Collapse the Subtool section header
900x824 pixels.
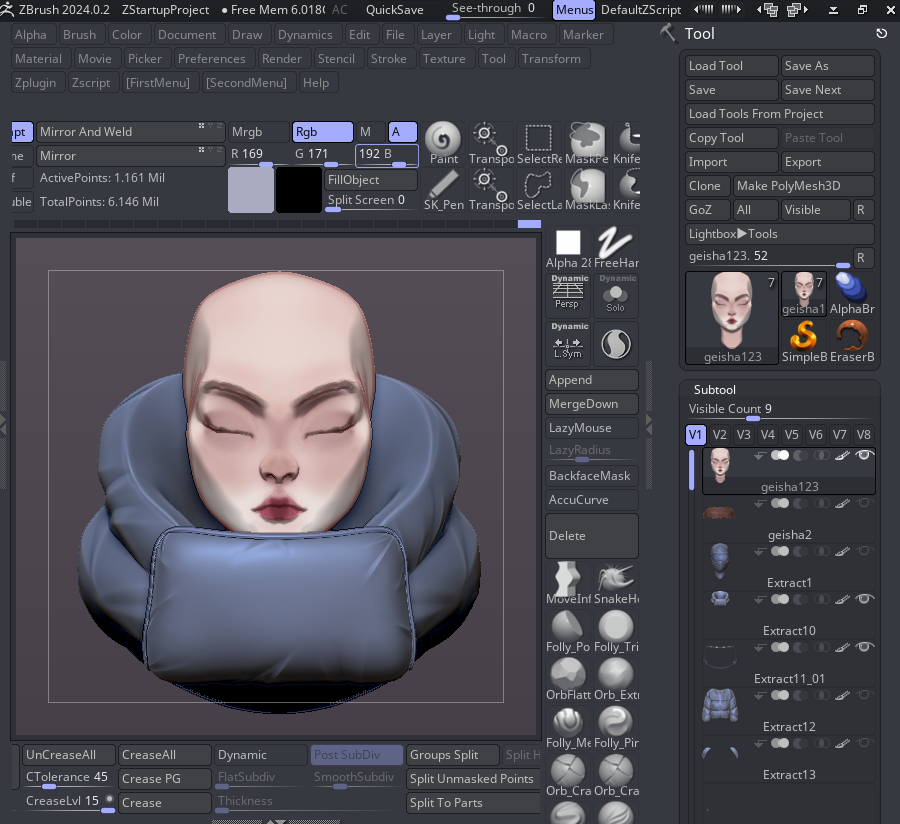click(x=716, y=389)
